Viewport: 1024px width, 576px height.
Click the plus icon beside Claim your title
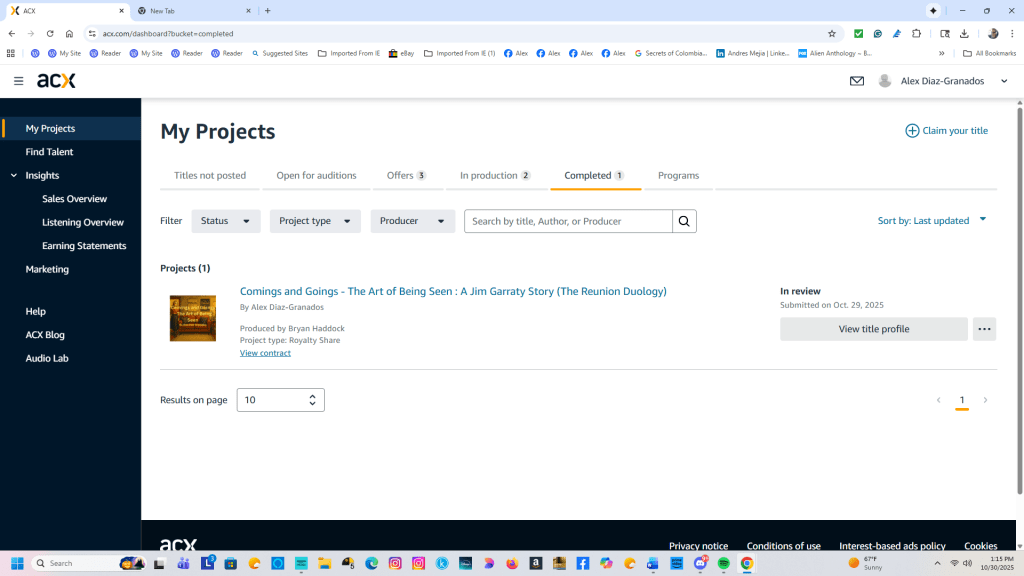pos(912,131)
